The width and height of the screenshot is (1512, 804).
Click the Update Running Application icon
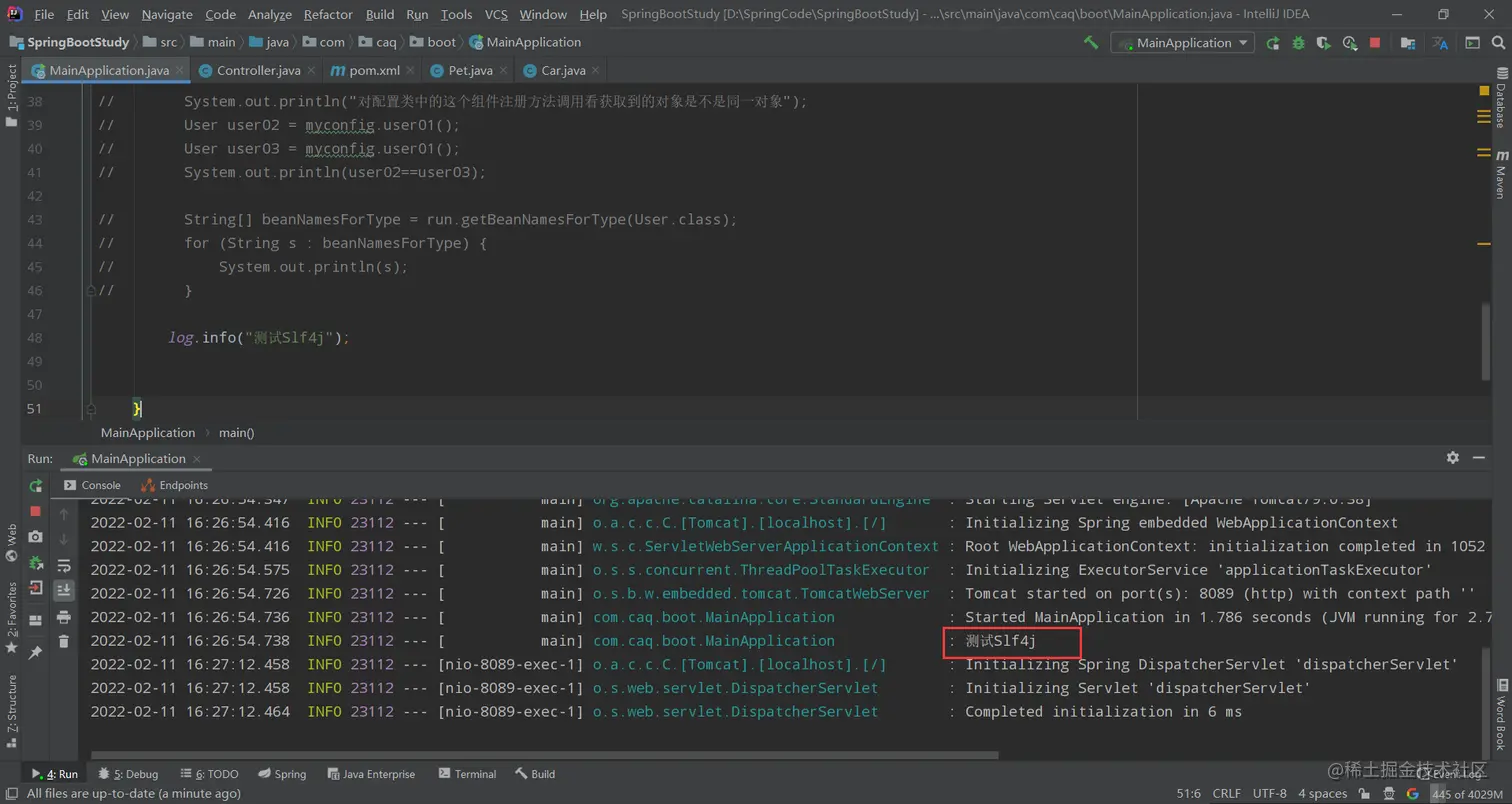click(36, 563)
